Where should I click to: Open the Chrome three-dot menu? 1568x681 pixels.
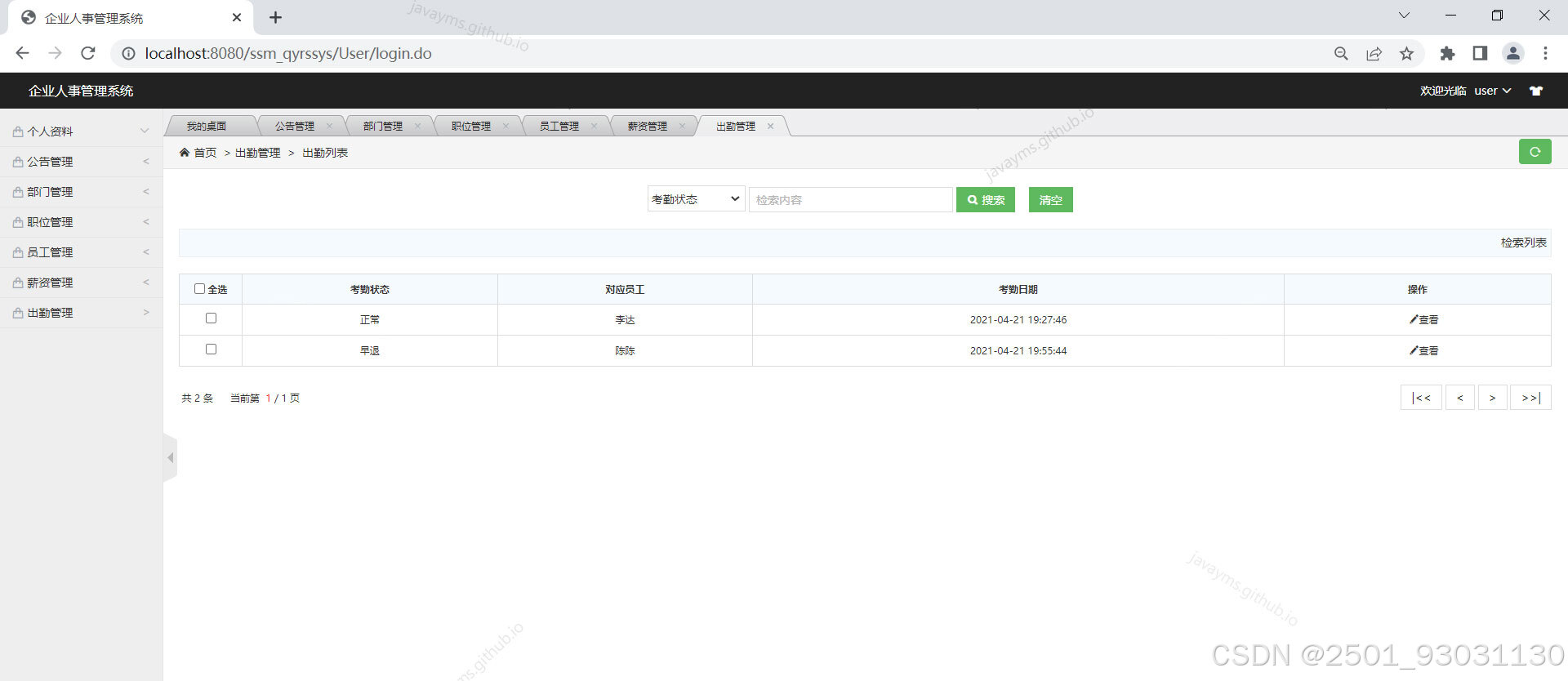1545,53
